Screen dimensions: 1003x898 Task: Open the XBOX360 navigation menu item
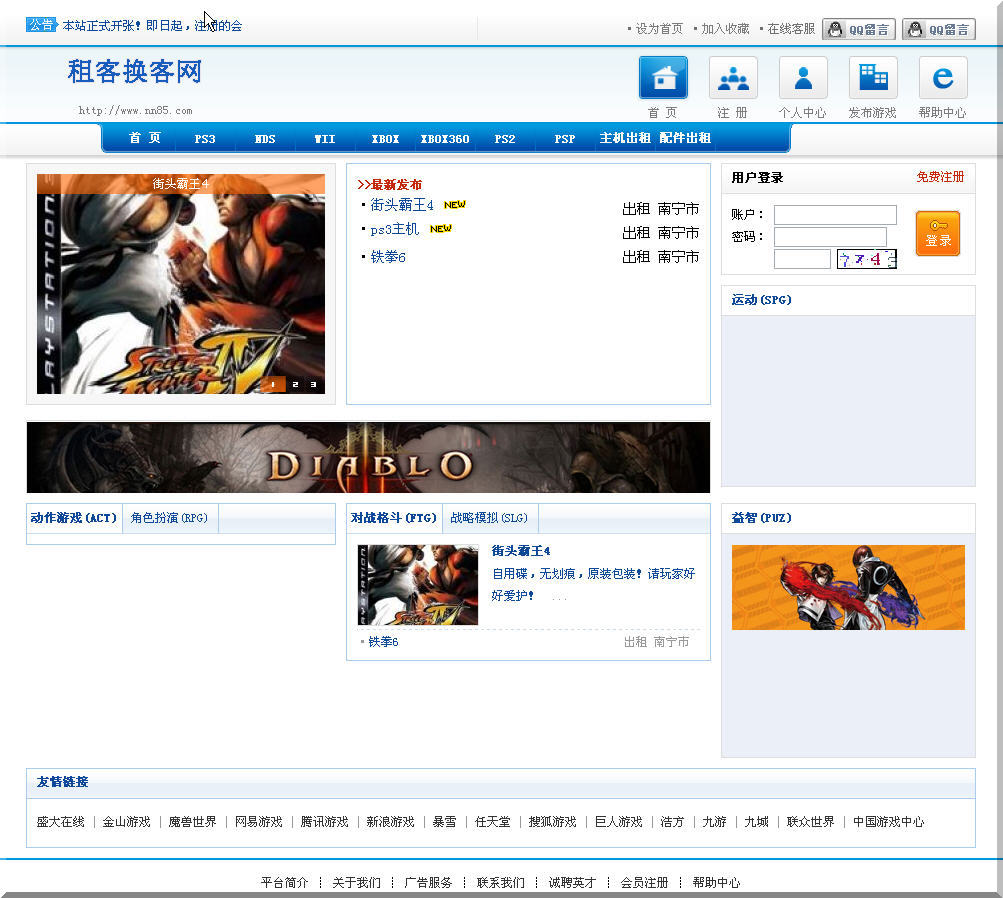tap(444, 139)
